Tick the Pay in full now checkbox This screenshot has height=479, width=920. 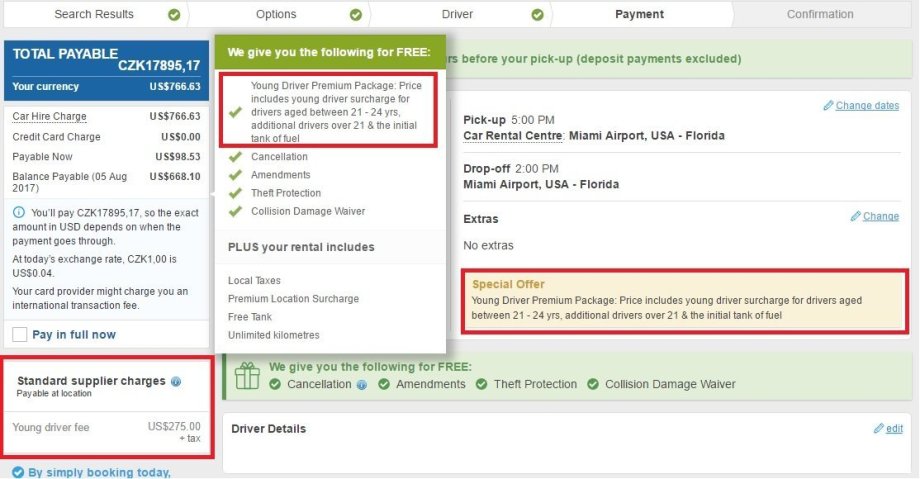(20, 334)
